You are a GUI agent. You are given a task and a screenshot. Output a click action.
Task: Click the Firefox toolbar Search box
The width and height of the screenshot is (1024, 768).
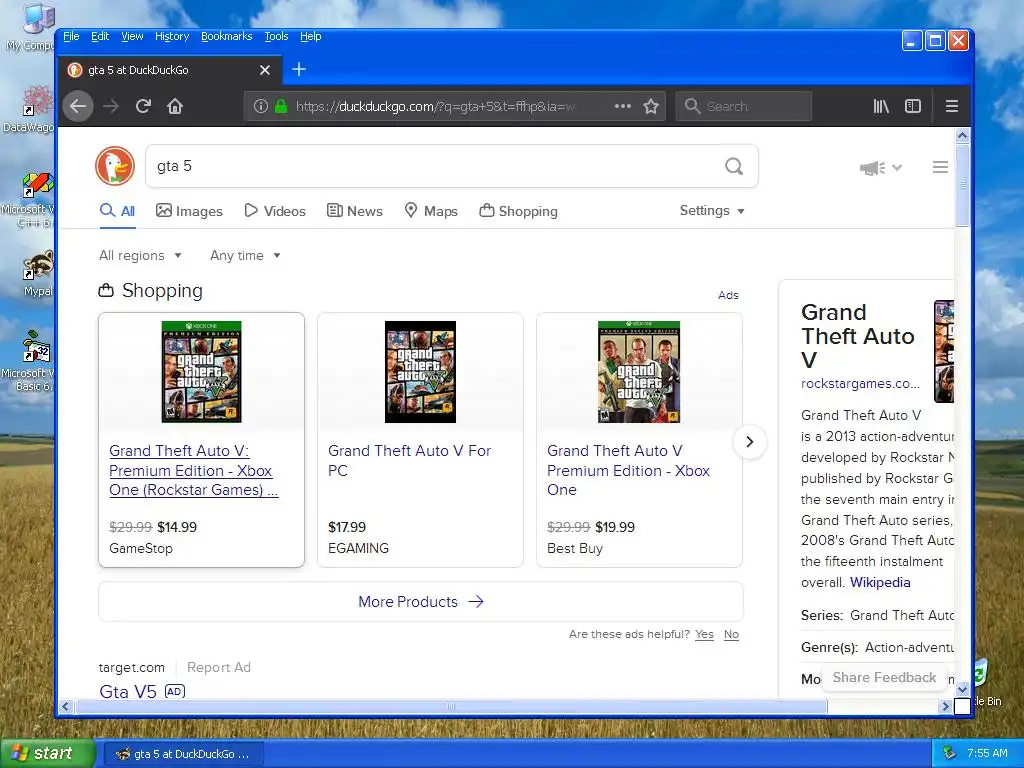click(x=744, y=106)
